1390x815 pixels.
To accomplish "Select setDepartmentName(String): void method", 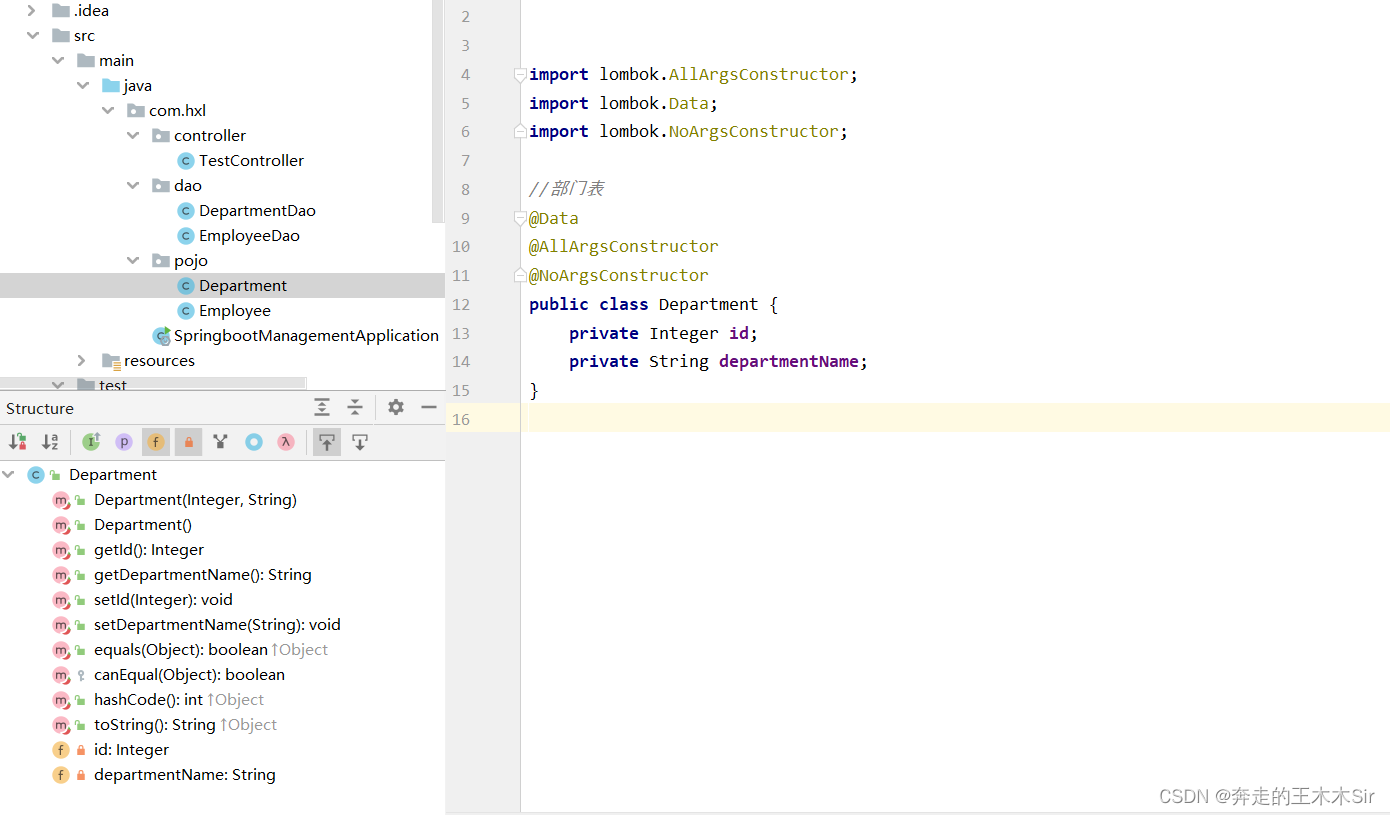I will point(217,625).
